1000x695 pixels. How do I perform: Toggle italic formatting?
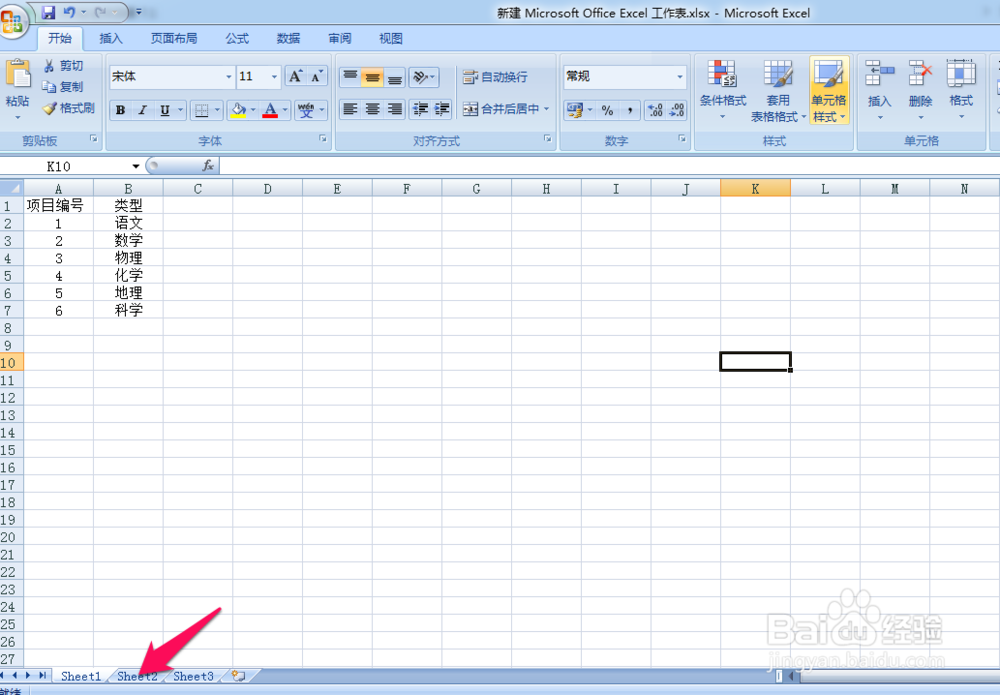coord(143,110)
